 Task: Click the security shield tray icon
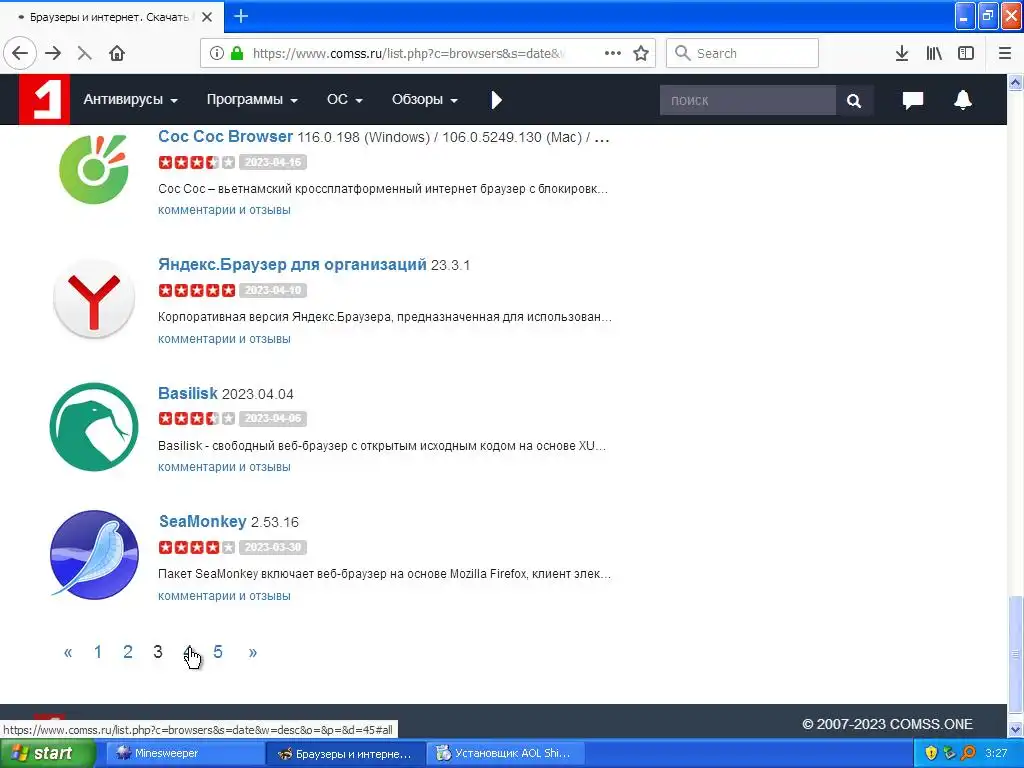tap(931, 753)
